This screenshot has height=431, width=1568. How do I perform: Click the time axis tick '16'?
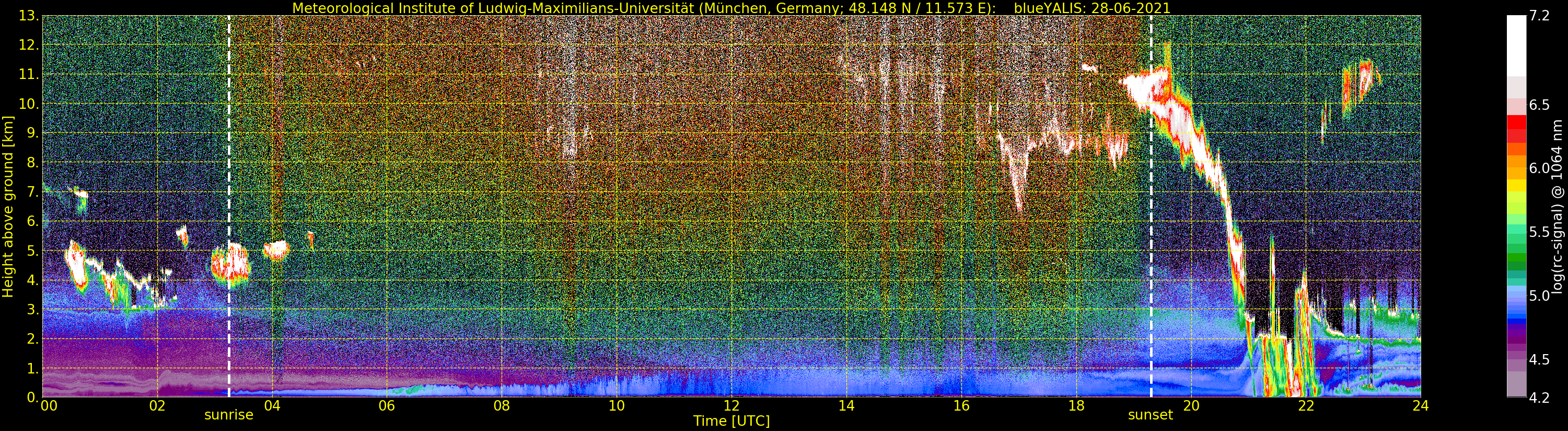[x=961, y=406]
